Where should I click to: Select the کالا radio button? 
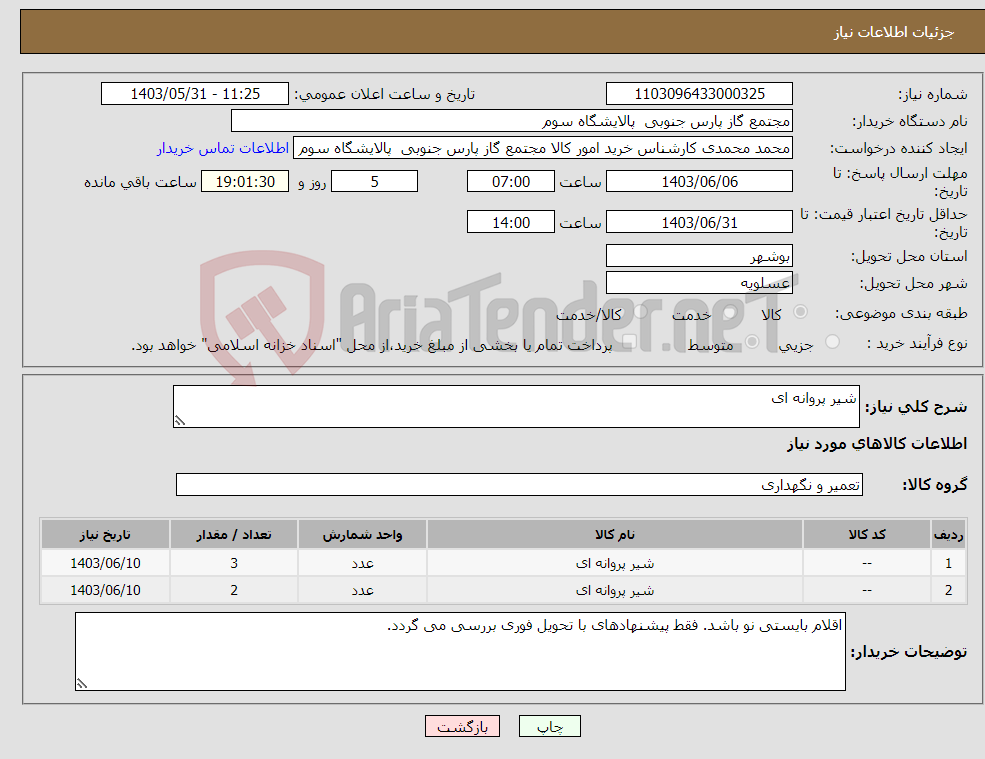801,312
